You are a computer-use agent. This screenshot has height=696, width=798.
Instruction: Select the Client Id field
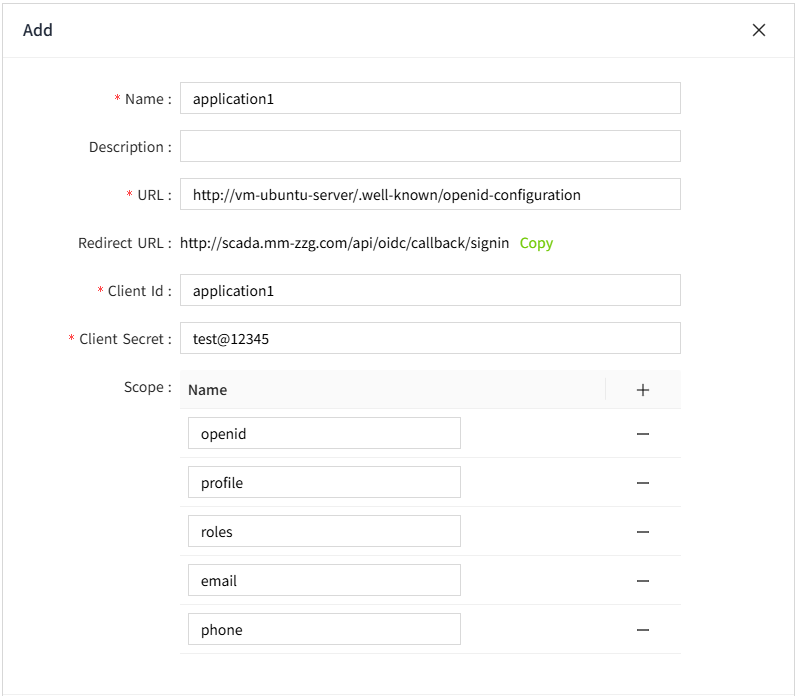point(430,291)
